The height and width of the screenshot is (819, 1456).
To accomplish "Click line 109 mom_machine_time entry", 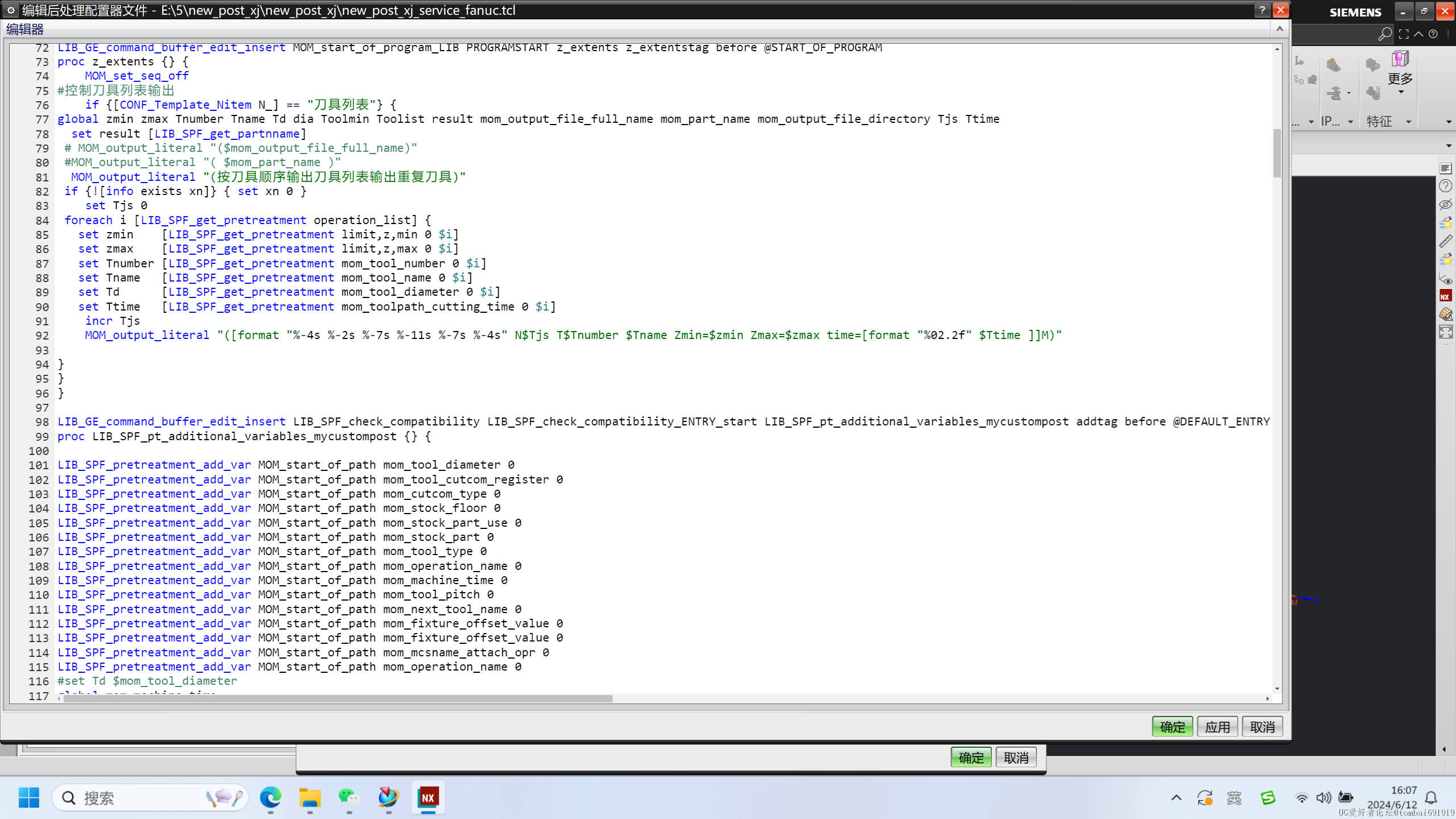I will coord(282,580).
